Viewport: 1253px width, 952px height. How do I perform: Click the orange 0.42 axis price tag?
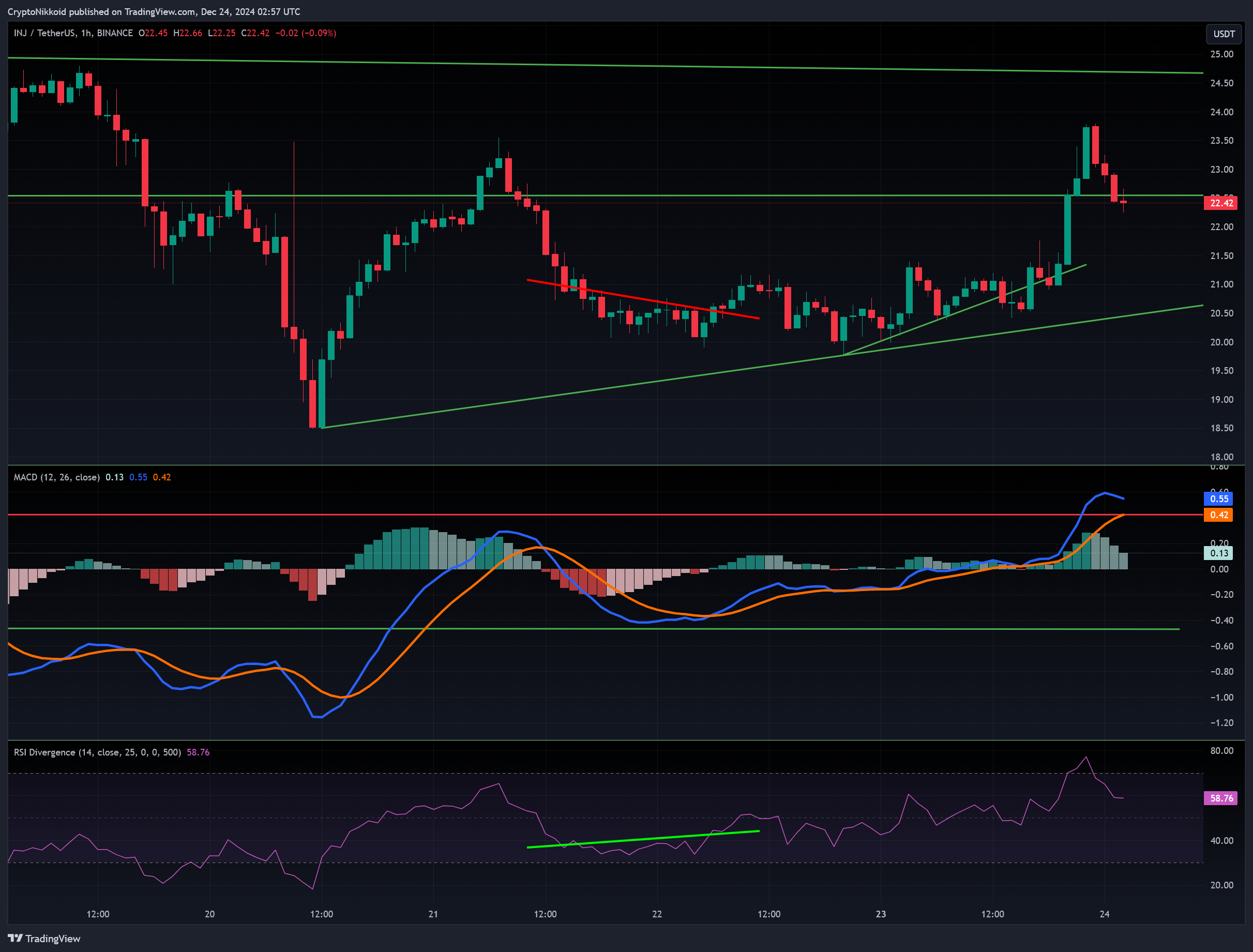[1218, 515]
